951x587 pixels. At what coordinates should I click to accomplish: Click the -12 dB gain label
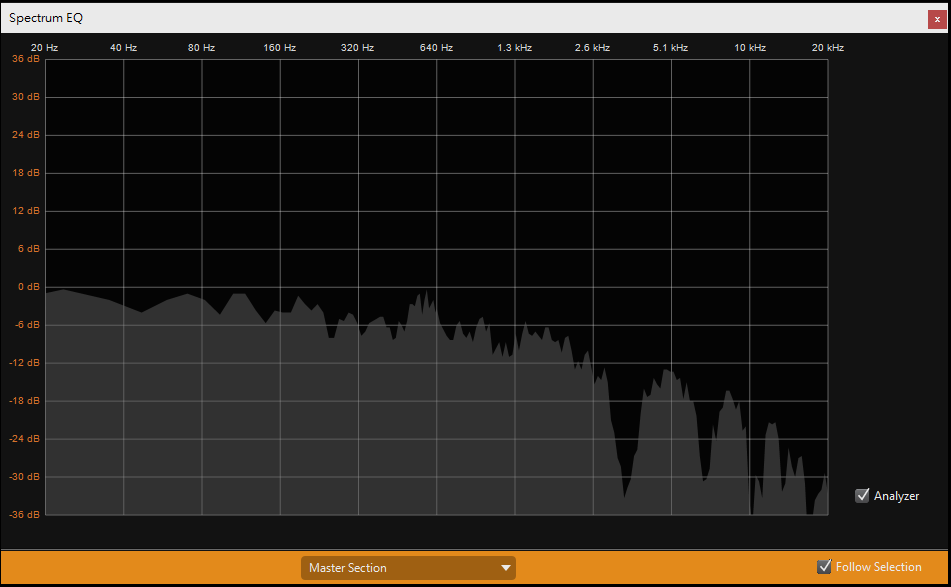(x=24, y=363)
